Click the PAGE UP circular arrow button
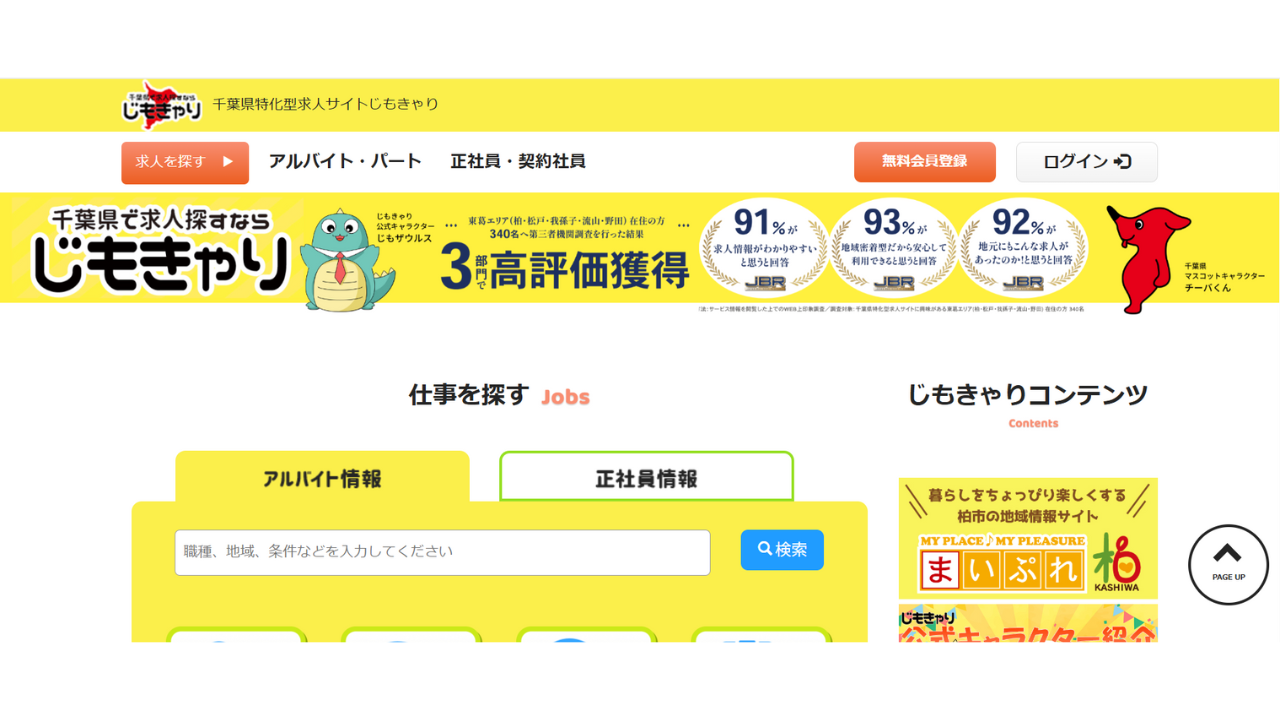 coord(1228,565)
